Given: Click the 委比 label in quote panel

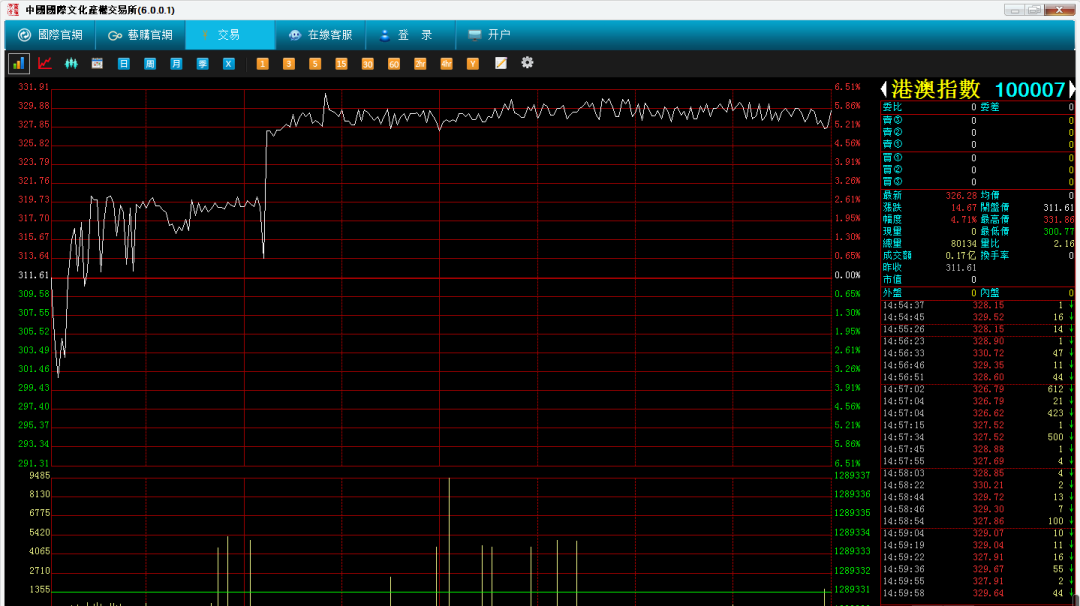Looking at the screenshot, I should click(x=893, y=107).
